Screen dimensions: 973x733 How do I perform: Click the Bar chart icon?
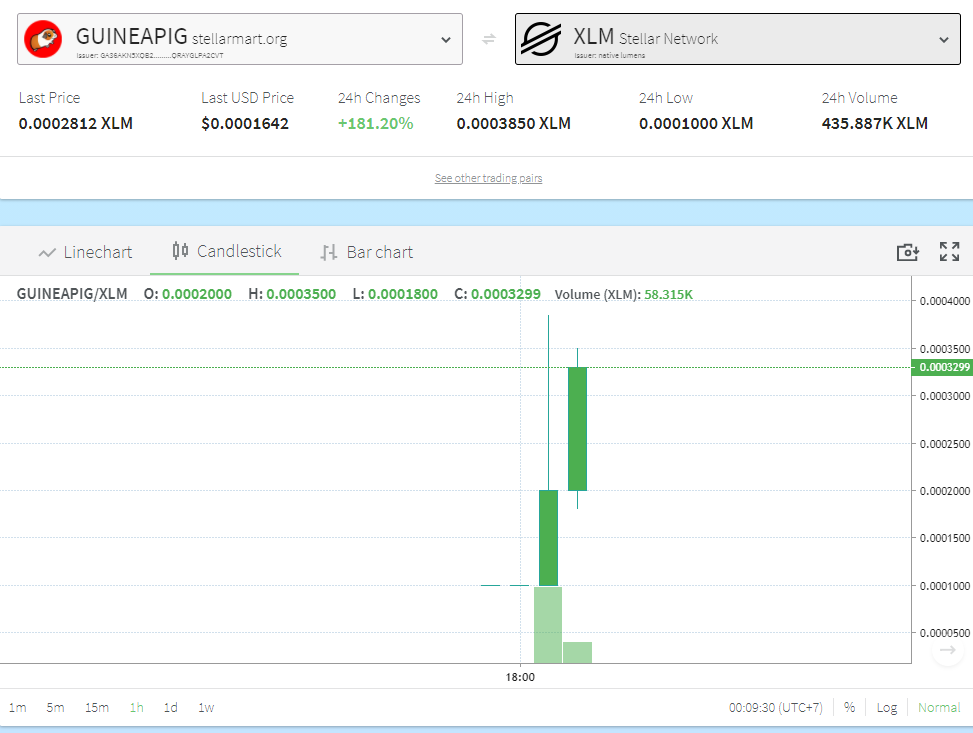[329, 252]
